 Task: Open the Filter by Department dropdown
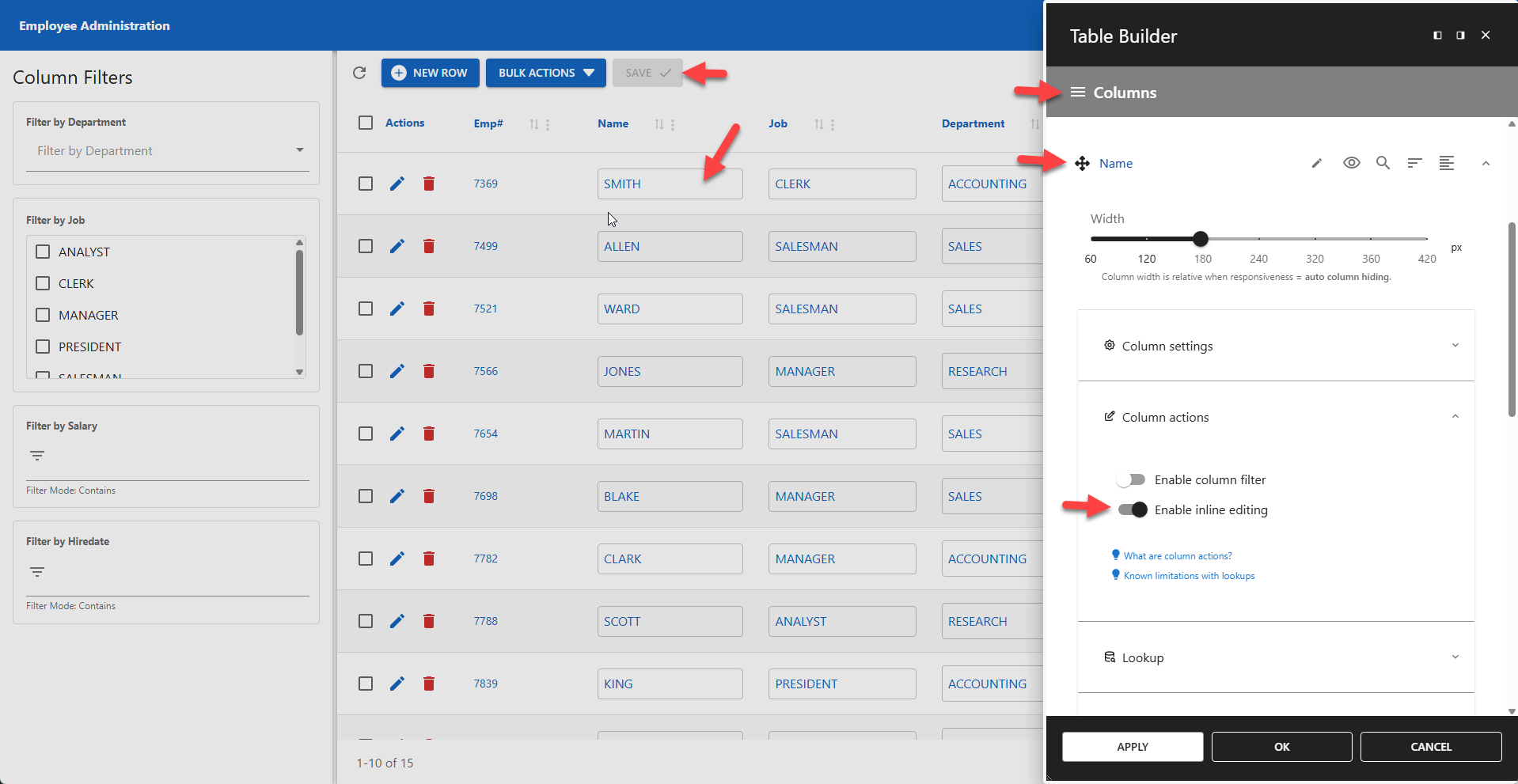(x=166, y=150)
